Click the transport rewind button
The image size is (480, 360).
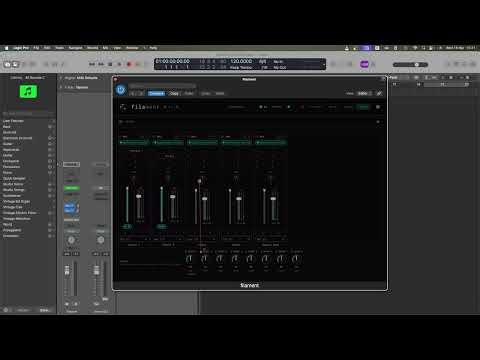(92, 64)
